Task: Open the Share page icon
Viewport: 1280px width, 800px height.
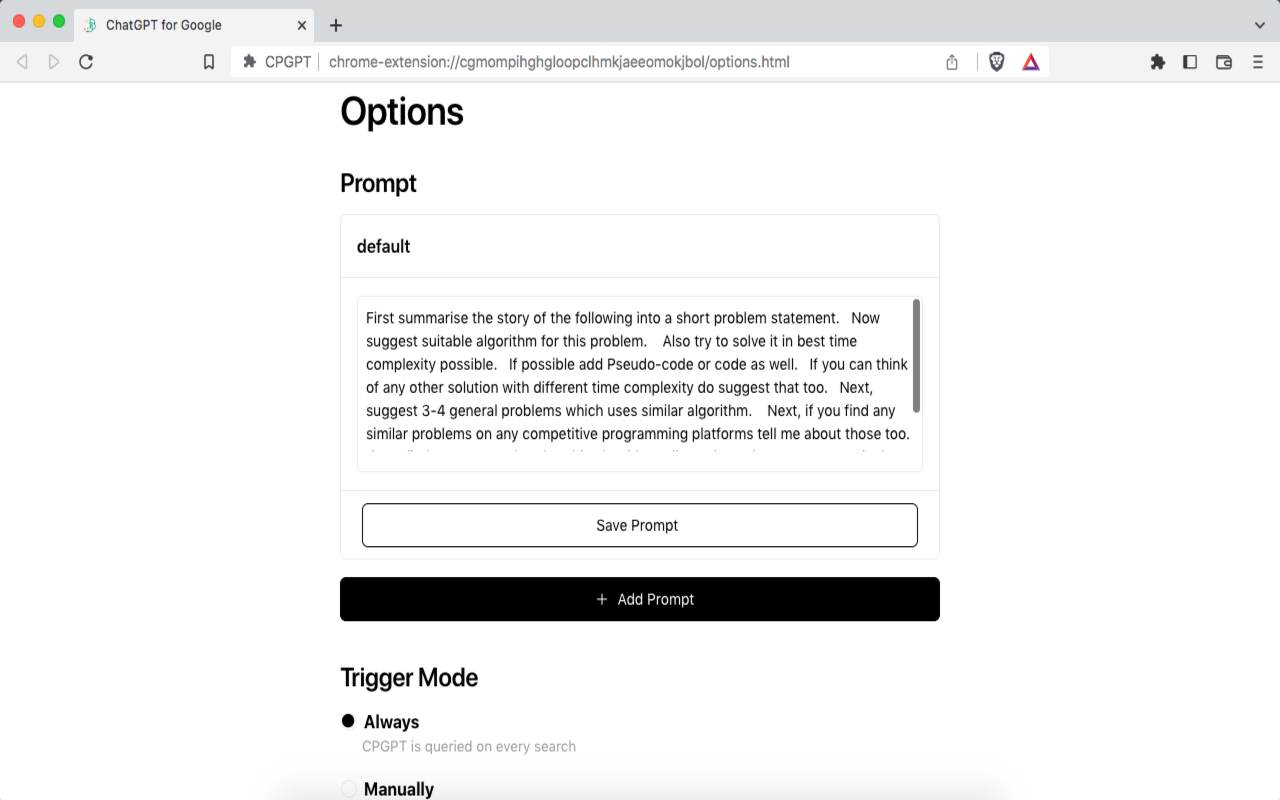Action: (951, 61)
